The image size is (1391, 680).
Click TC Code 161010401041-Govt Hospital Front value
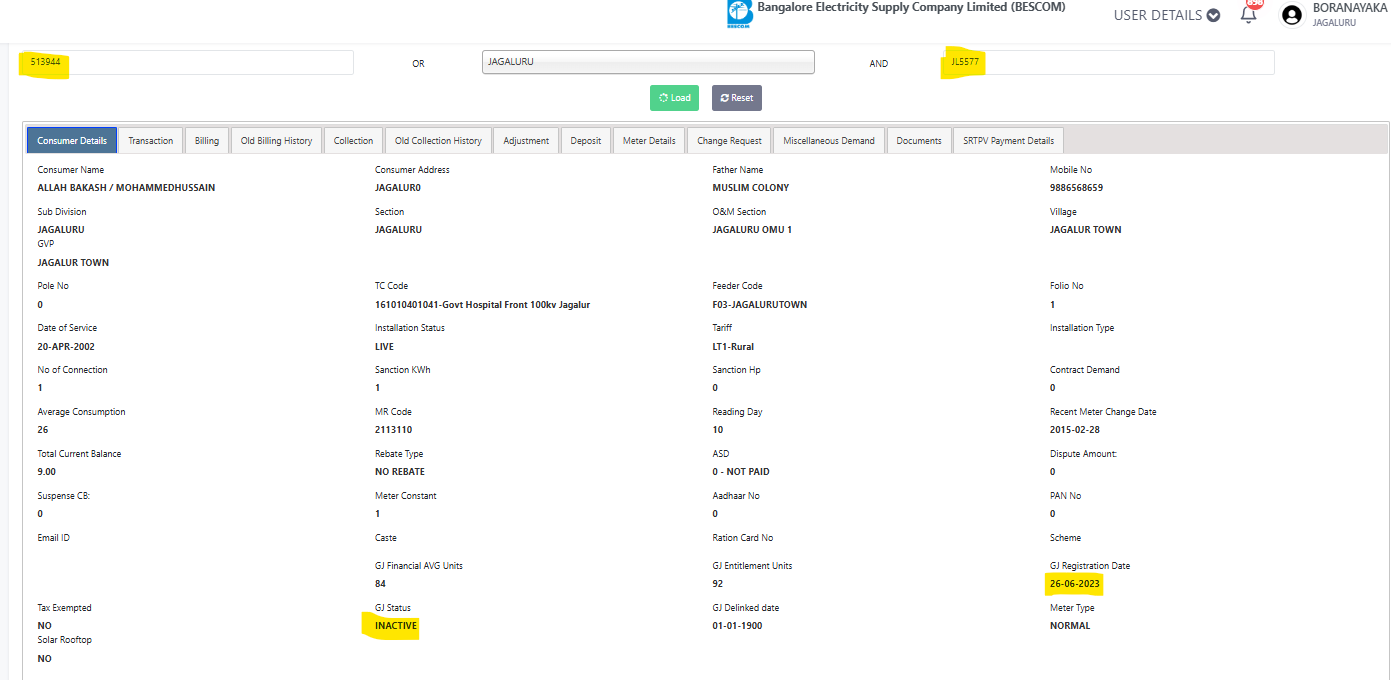click(x=482, y=305)
